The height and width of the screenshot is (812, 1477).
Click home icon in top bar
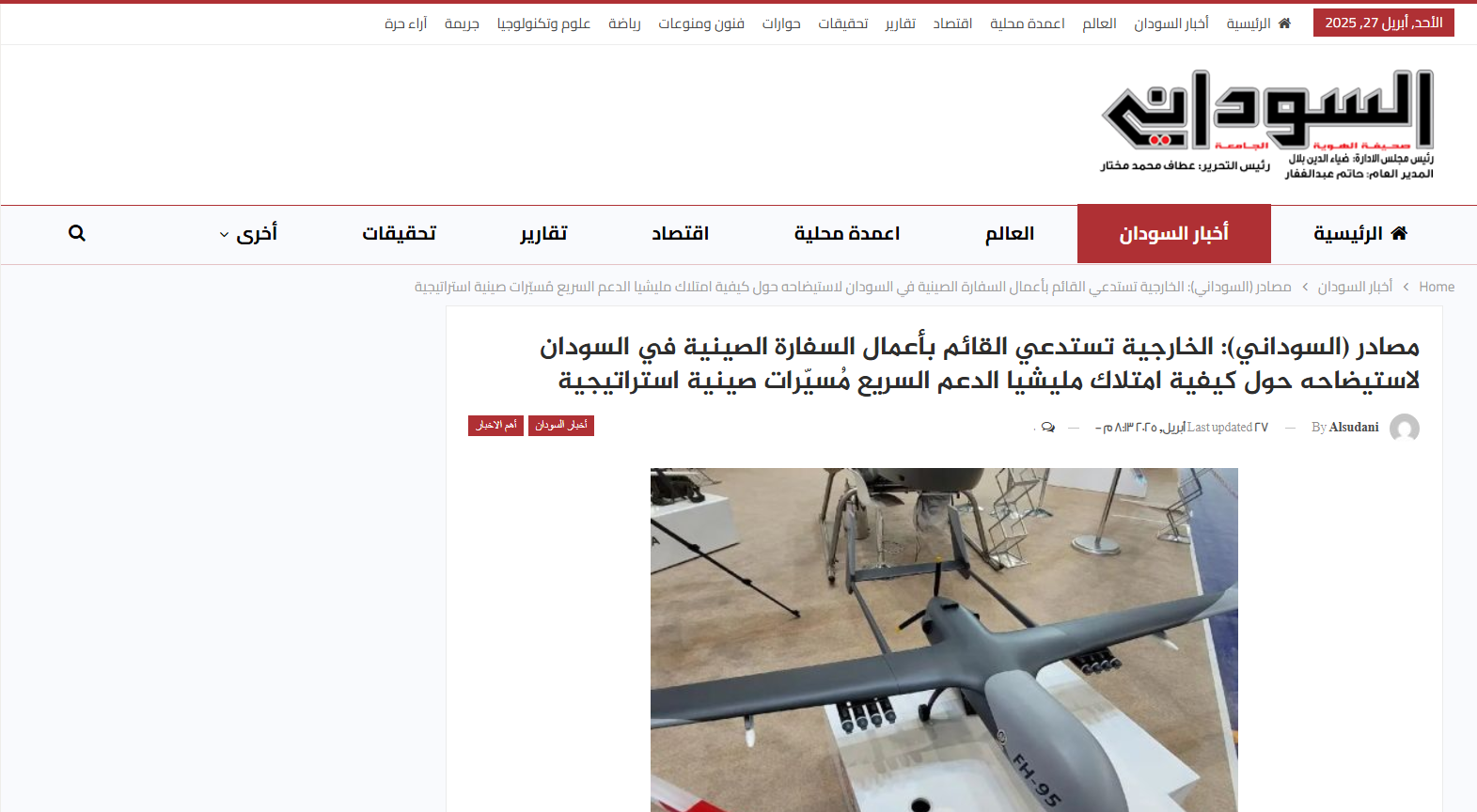point(1284,23)
